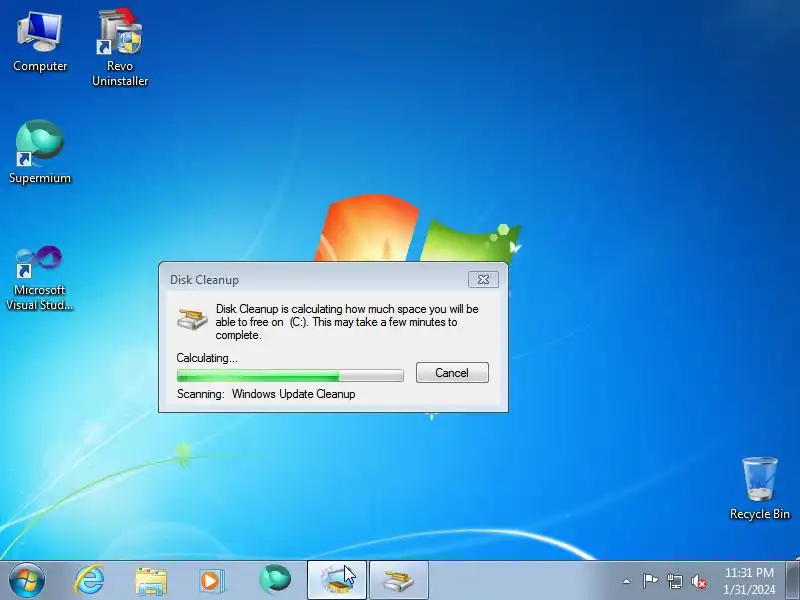Click the green calculating progress bar
The height and width of the screenshot is (600, 800).
[x=290, y=376]
